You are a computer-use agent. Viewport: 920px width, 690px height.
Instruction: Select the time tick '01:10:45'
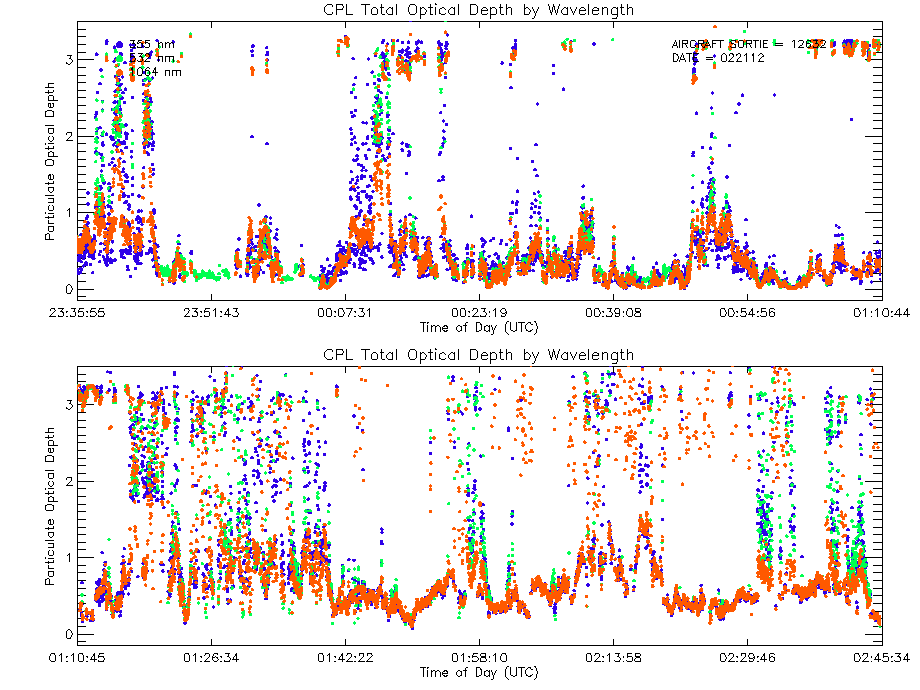[77, 658]
